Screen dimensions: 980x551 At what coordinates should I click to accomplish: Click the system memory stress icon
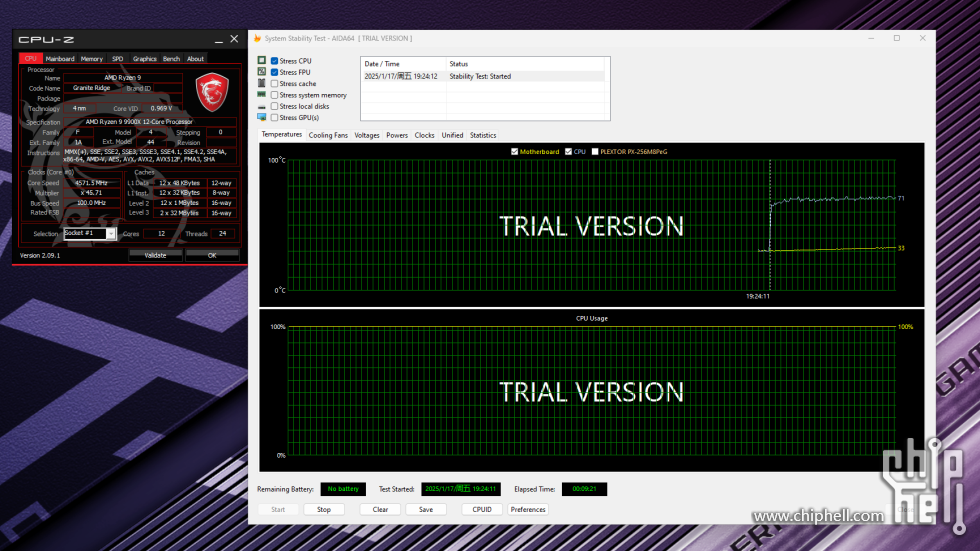(262, 94)
